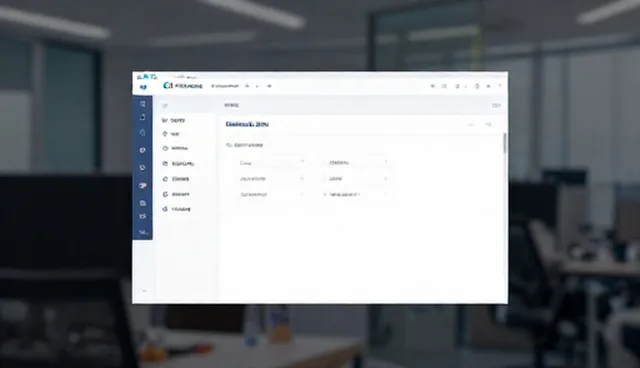
Task: Click the bold blue page heading link
Action: [x=247, y=124]
